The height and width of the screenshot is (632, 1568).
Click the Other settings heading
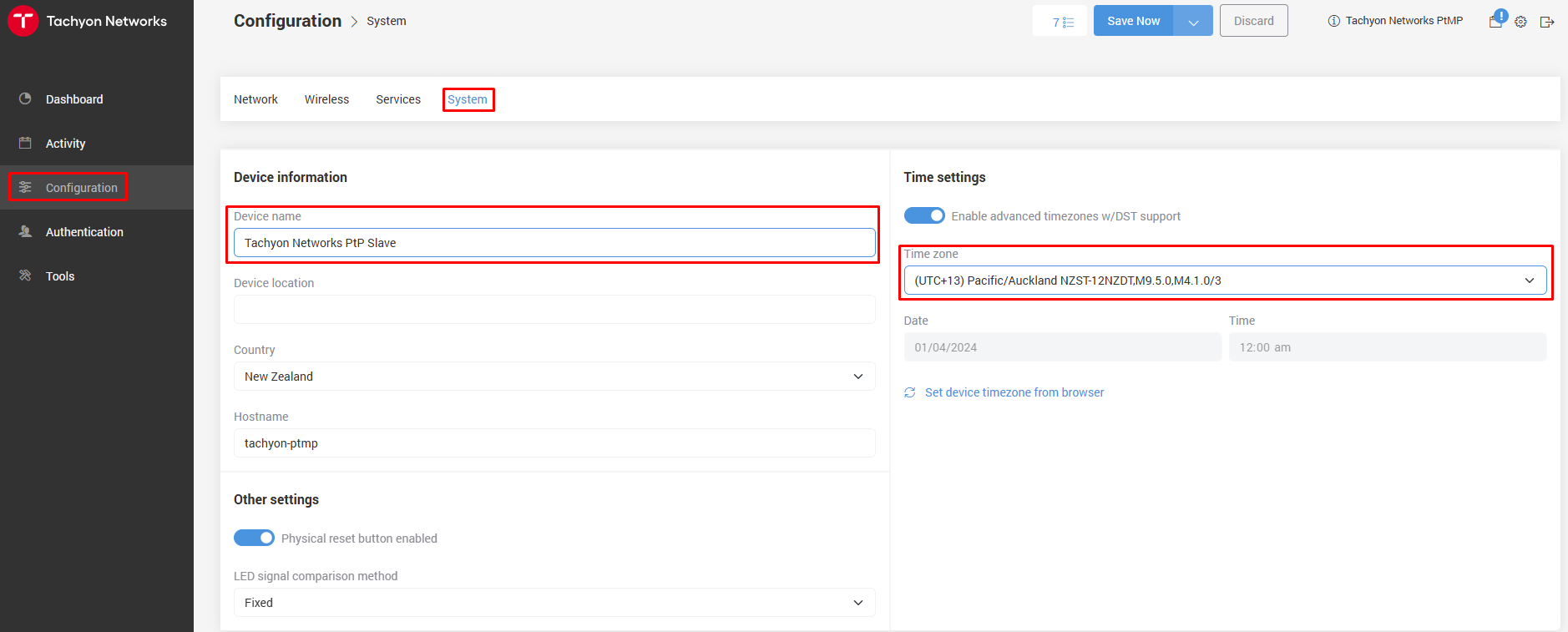tap(276, 499)
